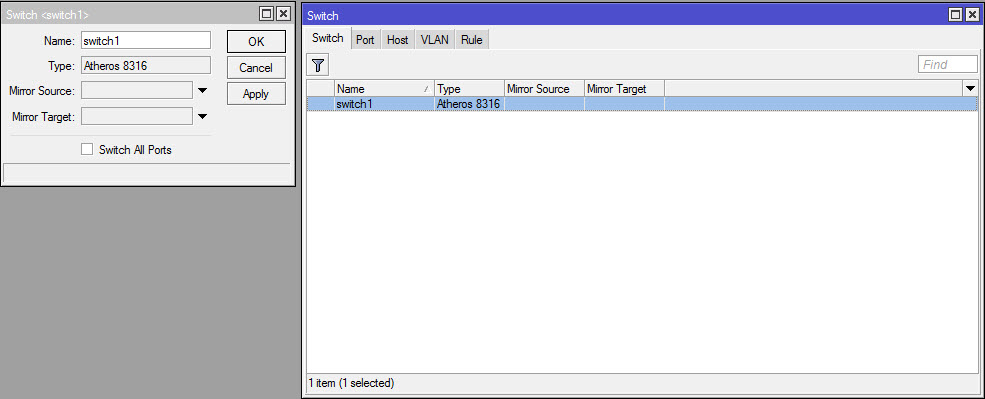This screenshot has width=985, height=399.
Task: Switch to the Switch tab
Action: (x=328, y=38)
